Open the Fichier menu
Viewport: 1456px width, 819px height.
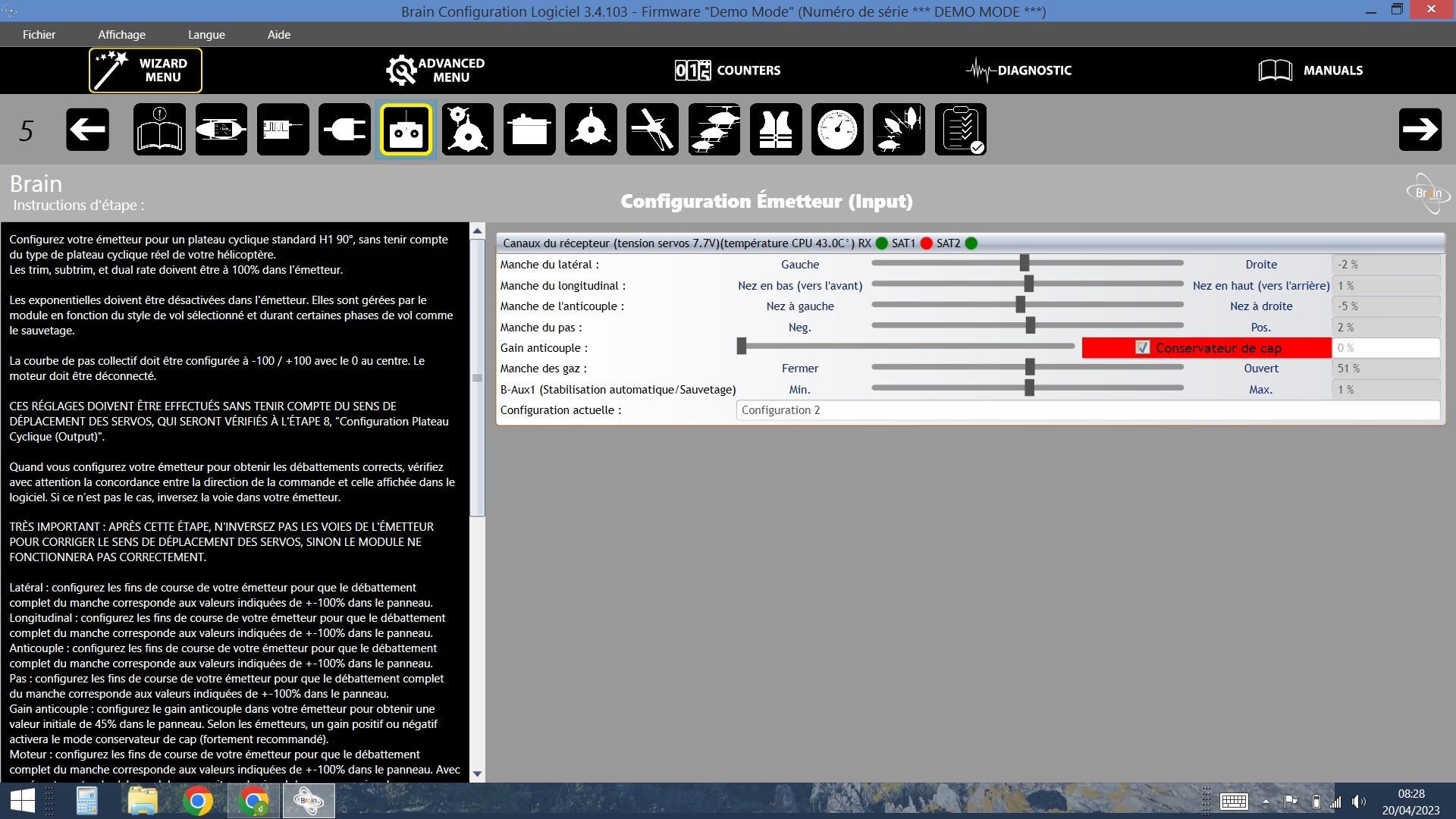(39, 34)
